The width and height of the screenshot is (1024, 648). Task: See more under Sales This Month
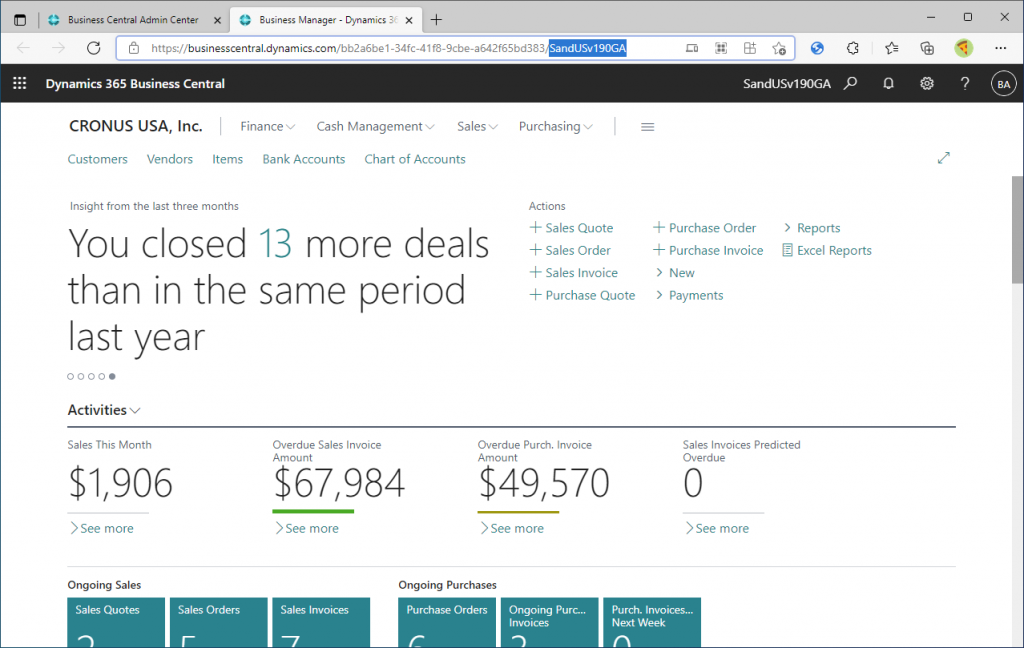pos(102,528)
